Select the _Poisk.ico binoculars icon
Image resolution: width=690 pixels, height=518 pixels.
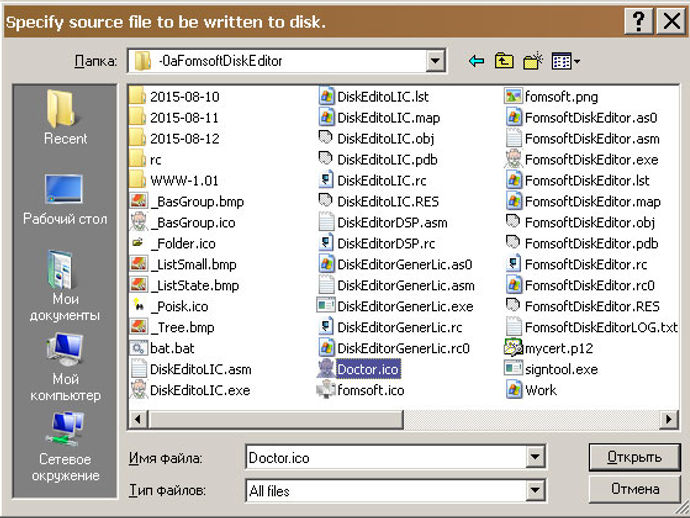pos(138,305)
